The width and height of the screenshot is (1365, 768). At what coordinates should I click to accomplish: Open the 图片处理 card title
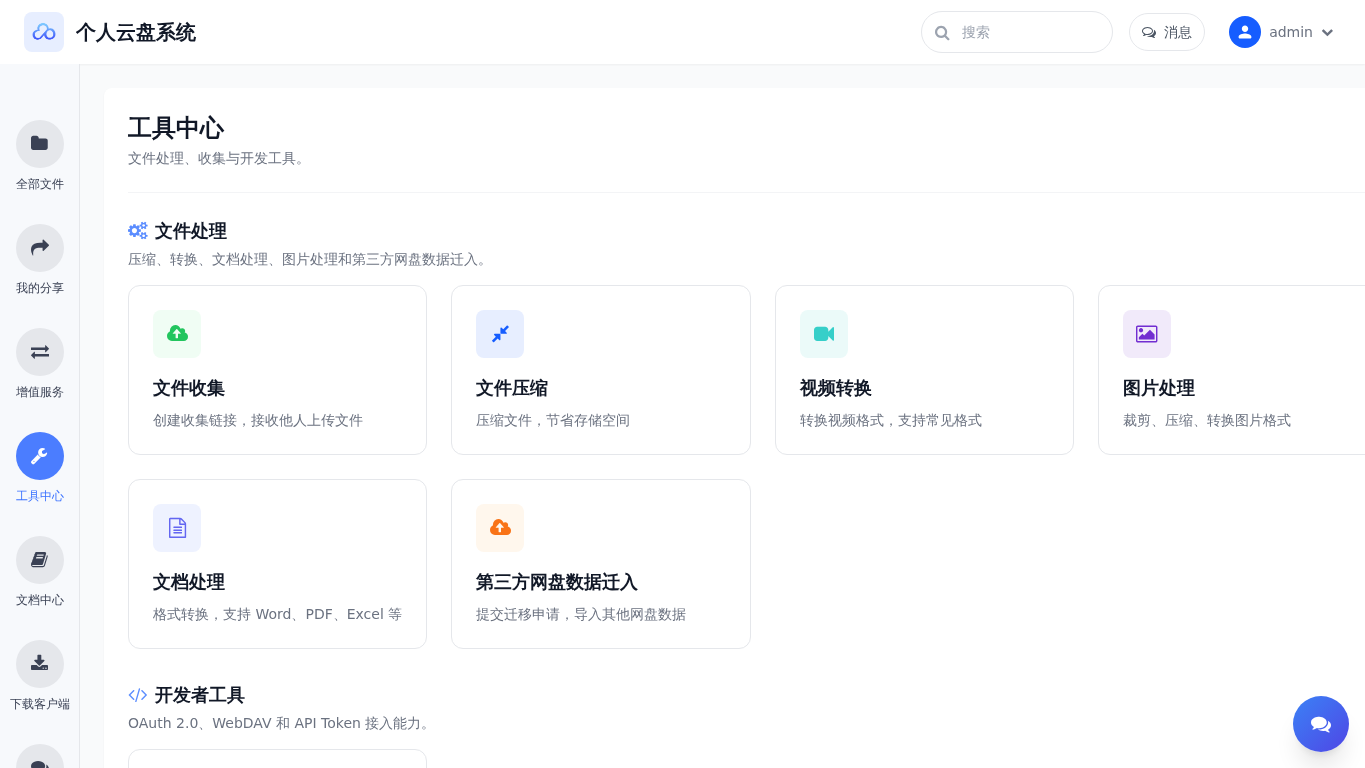pyautogui.click(x=1159, y=388)
